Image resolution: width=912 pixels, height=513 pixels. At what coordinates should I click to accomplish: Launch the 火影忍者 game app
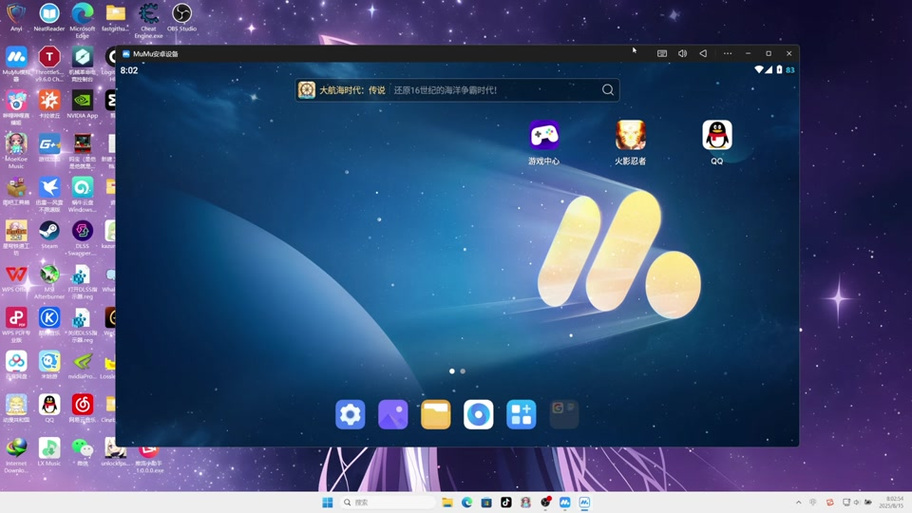630,136
